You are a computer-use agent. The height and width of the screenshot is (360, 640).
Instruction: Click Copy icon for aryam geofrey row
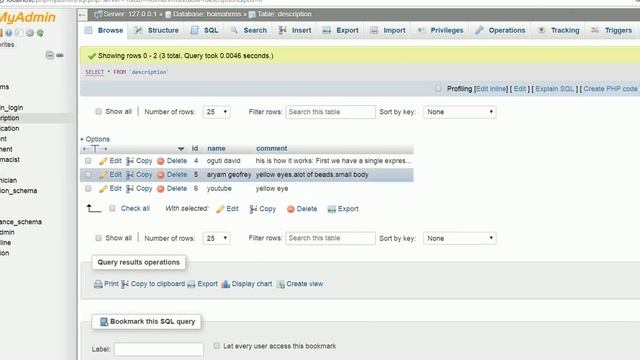tap(130, 175)
